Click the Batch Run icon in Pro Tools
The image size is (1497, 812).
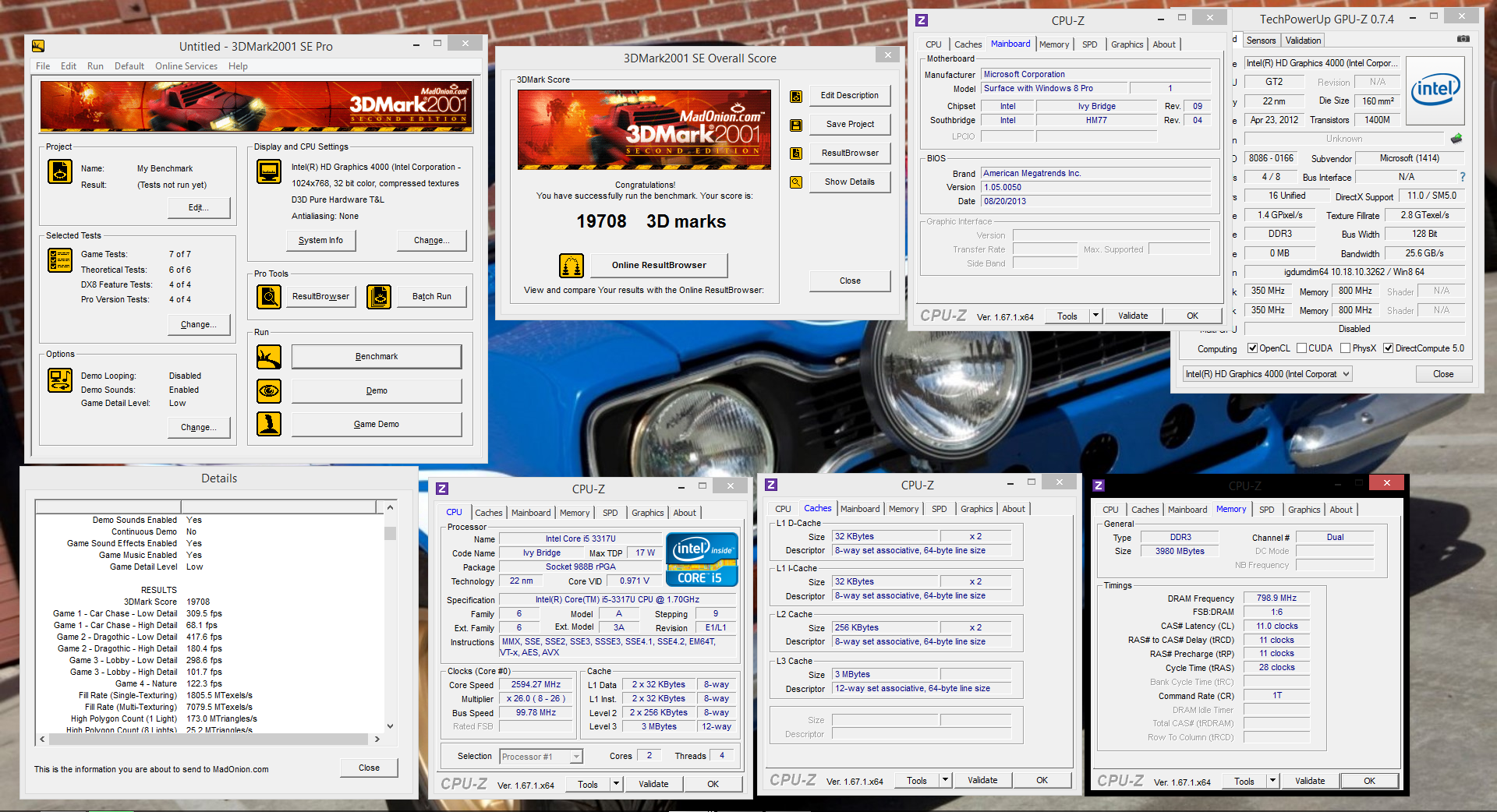(x=379, y=297)
